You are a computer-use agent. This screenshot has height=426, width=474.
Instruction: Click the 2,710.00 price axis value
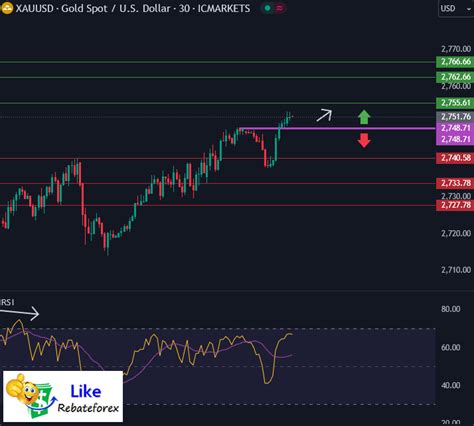click(456, 270)
